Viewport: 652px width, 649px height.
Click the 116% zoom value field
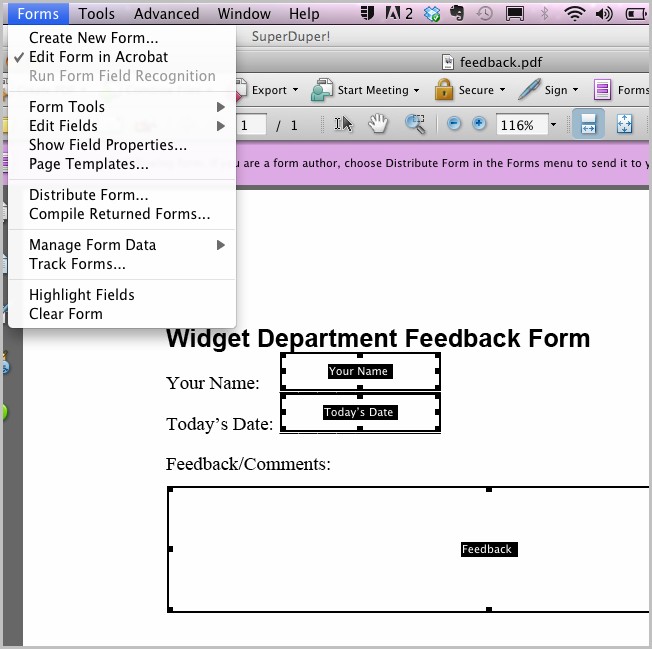[x=522, y=125]
